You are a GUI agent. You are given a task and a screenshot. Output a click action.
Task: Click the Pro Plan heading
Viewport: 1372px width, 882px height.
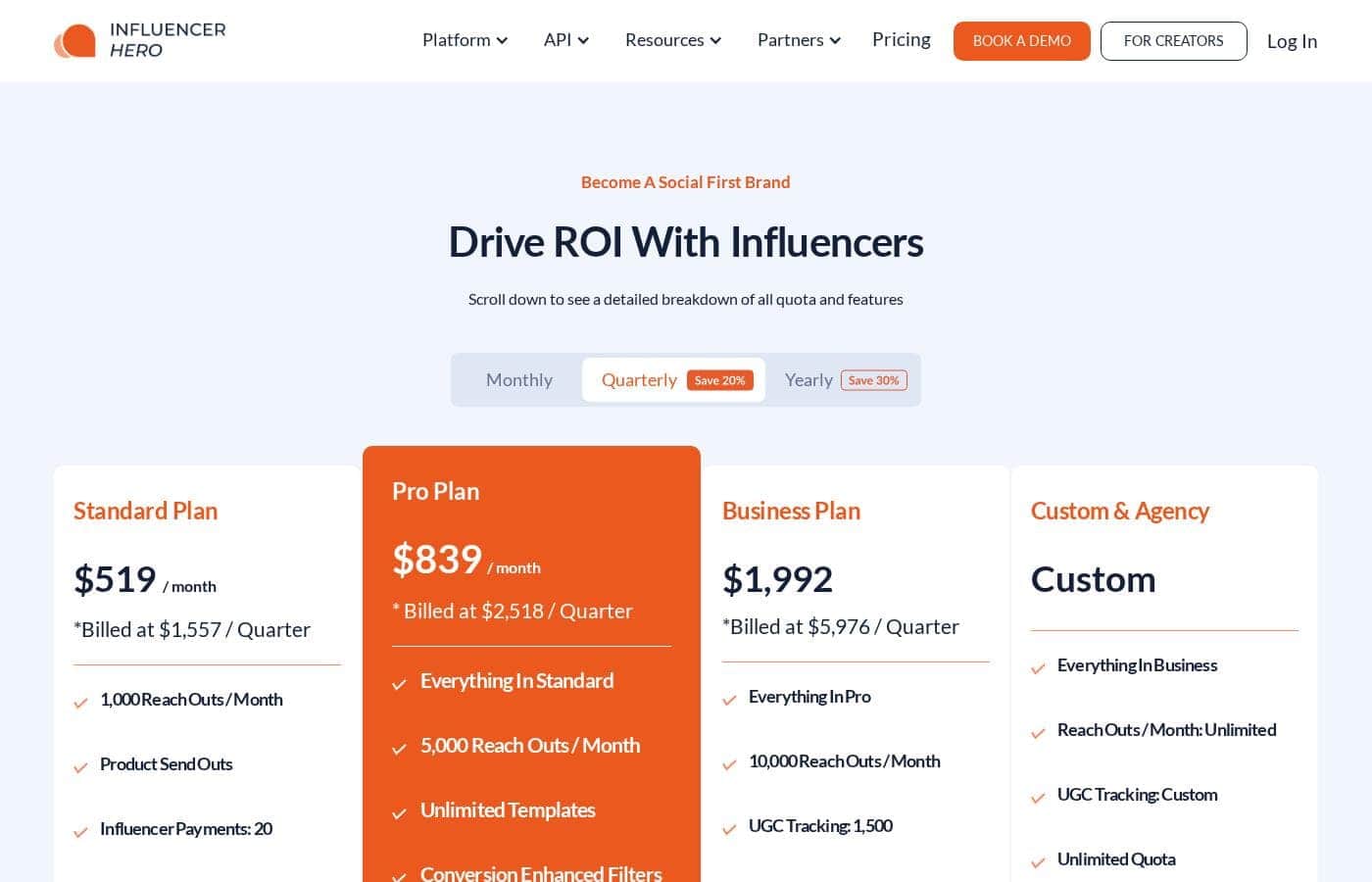pos(435,491)
